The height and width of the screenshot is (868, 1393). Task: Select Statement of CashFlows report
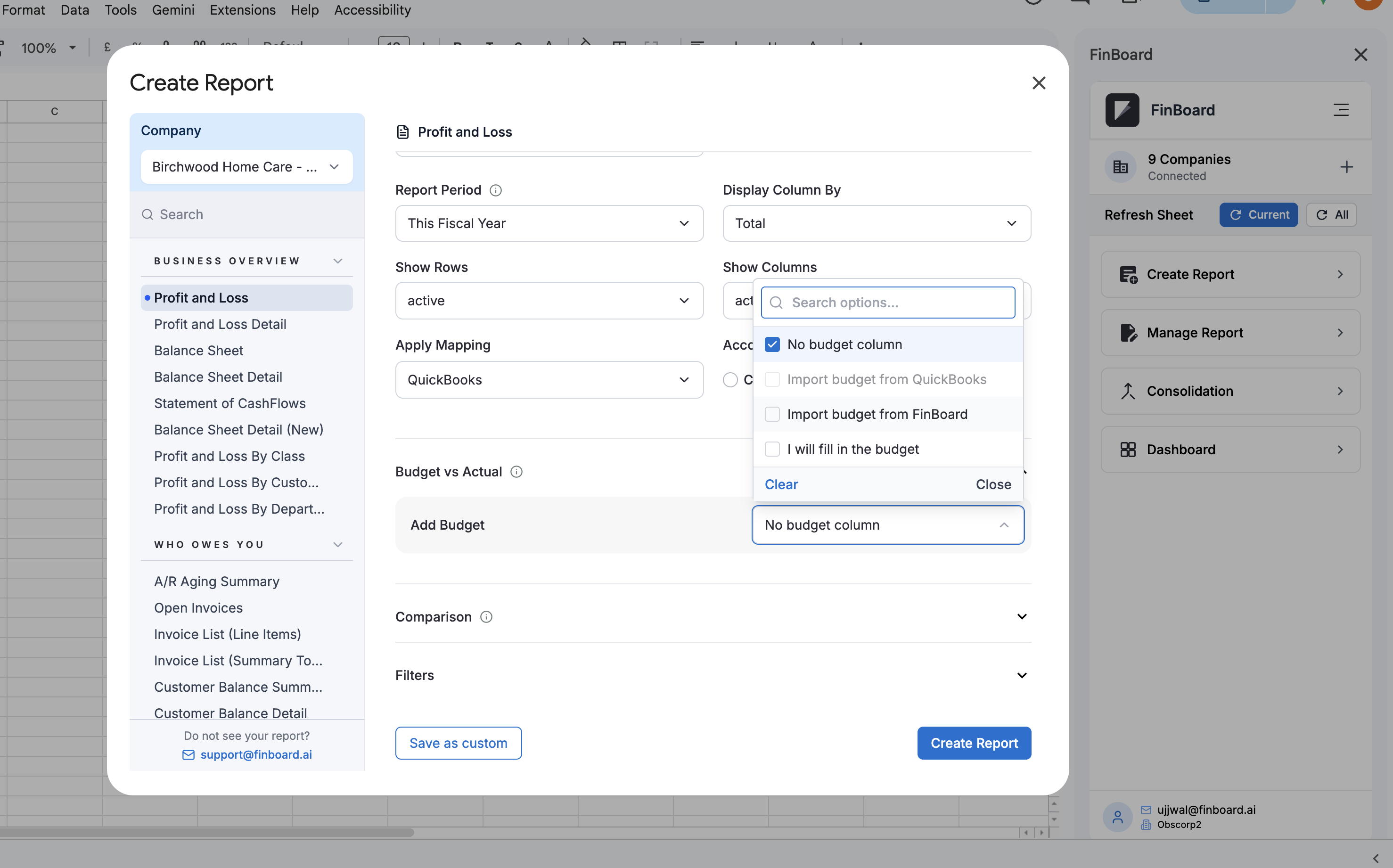point(229,403)
